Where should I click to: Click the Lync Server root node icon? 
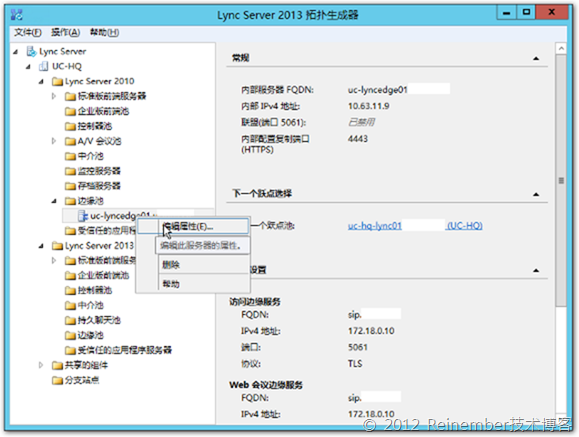coord(31,51)
